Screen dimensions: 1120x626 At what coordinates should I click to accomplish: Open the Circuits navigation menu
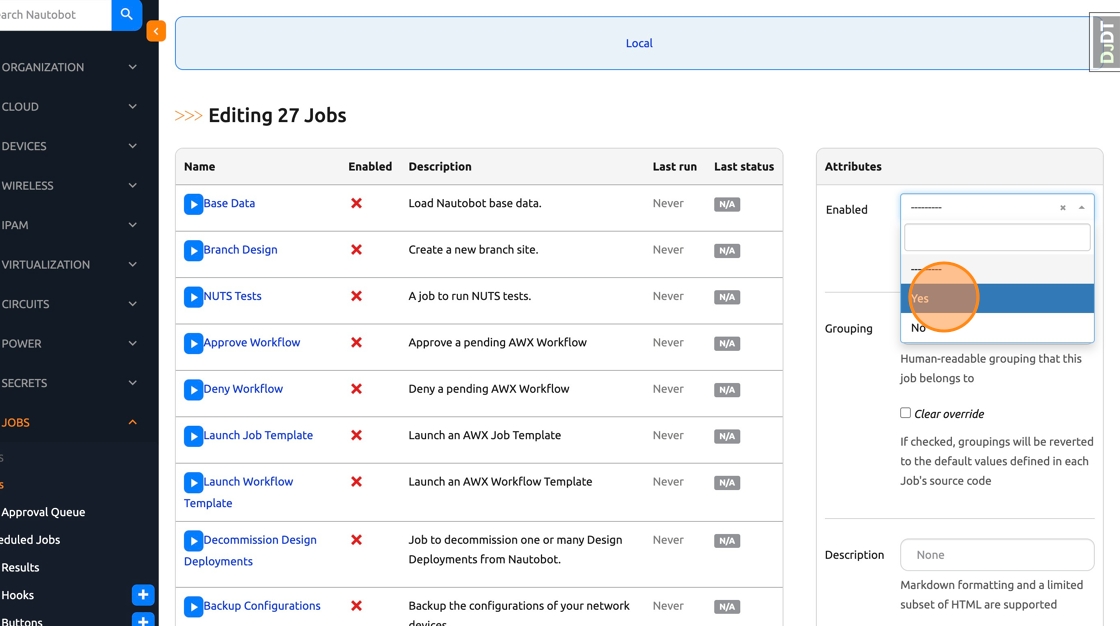70,304
